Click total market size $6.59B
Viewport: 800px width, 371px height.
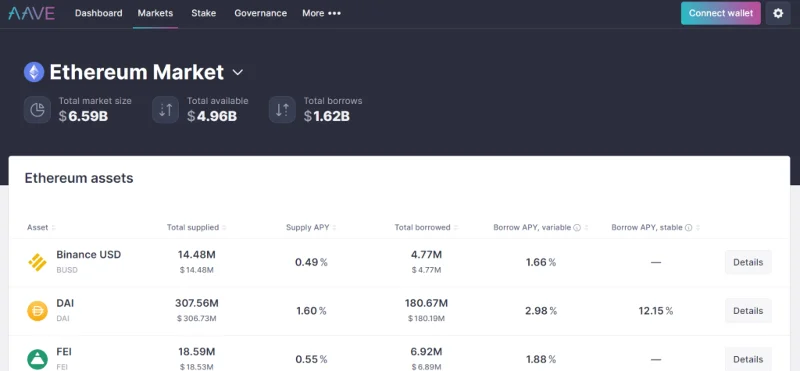point(83,116)
